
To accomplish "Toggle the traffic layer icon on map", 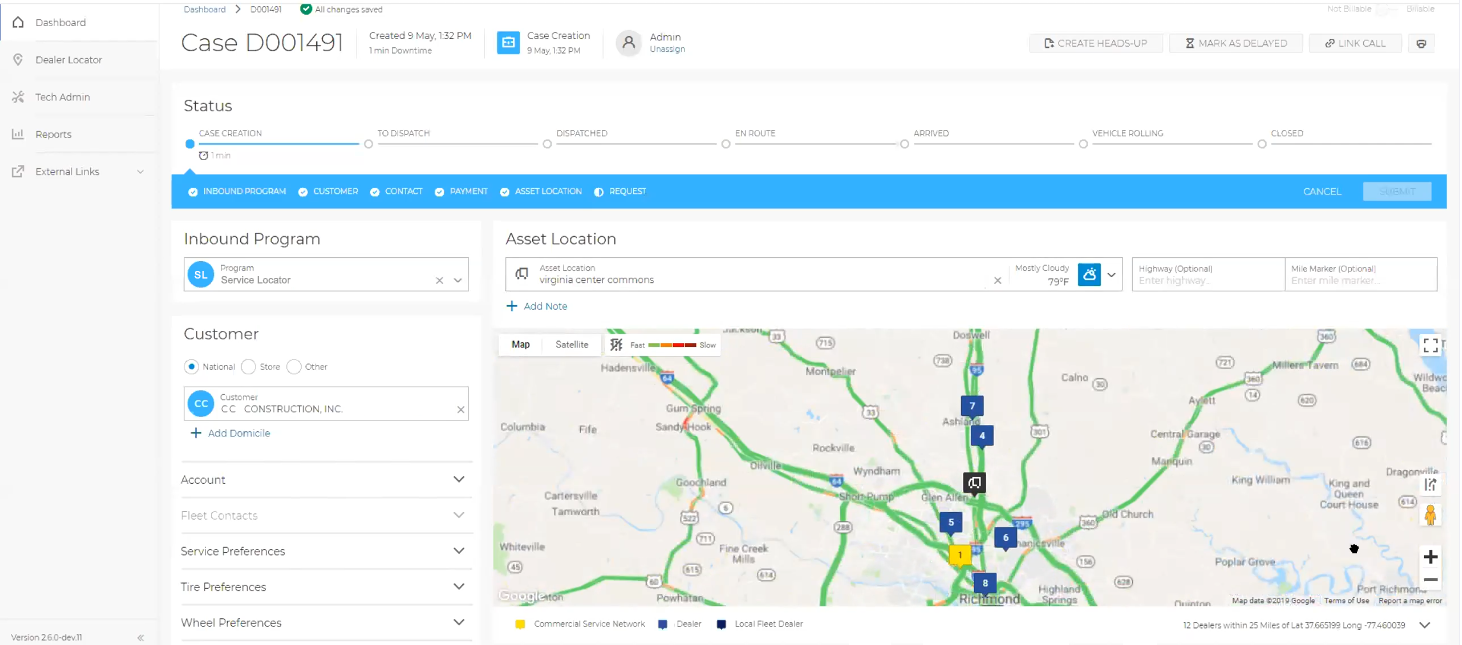I will click(616, 345).
